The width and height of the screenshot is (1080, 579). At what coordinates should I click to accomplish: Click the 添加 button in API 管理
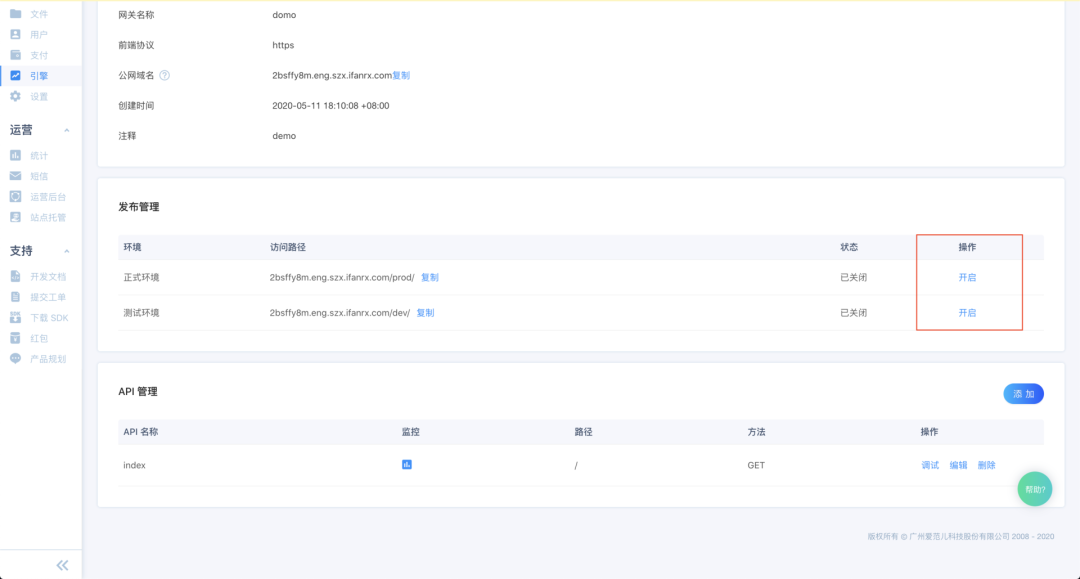(1024, 394)
